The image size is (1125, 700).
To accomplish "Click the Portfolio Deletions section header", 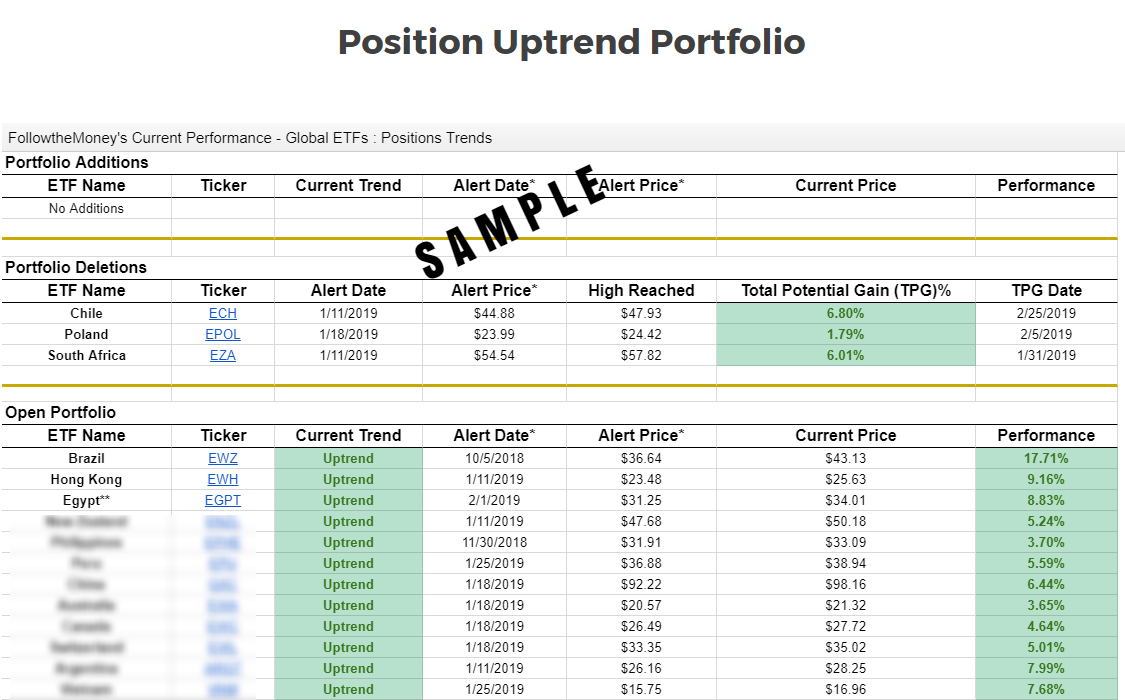I will click(76, 268).
